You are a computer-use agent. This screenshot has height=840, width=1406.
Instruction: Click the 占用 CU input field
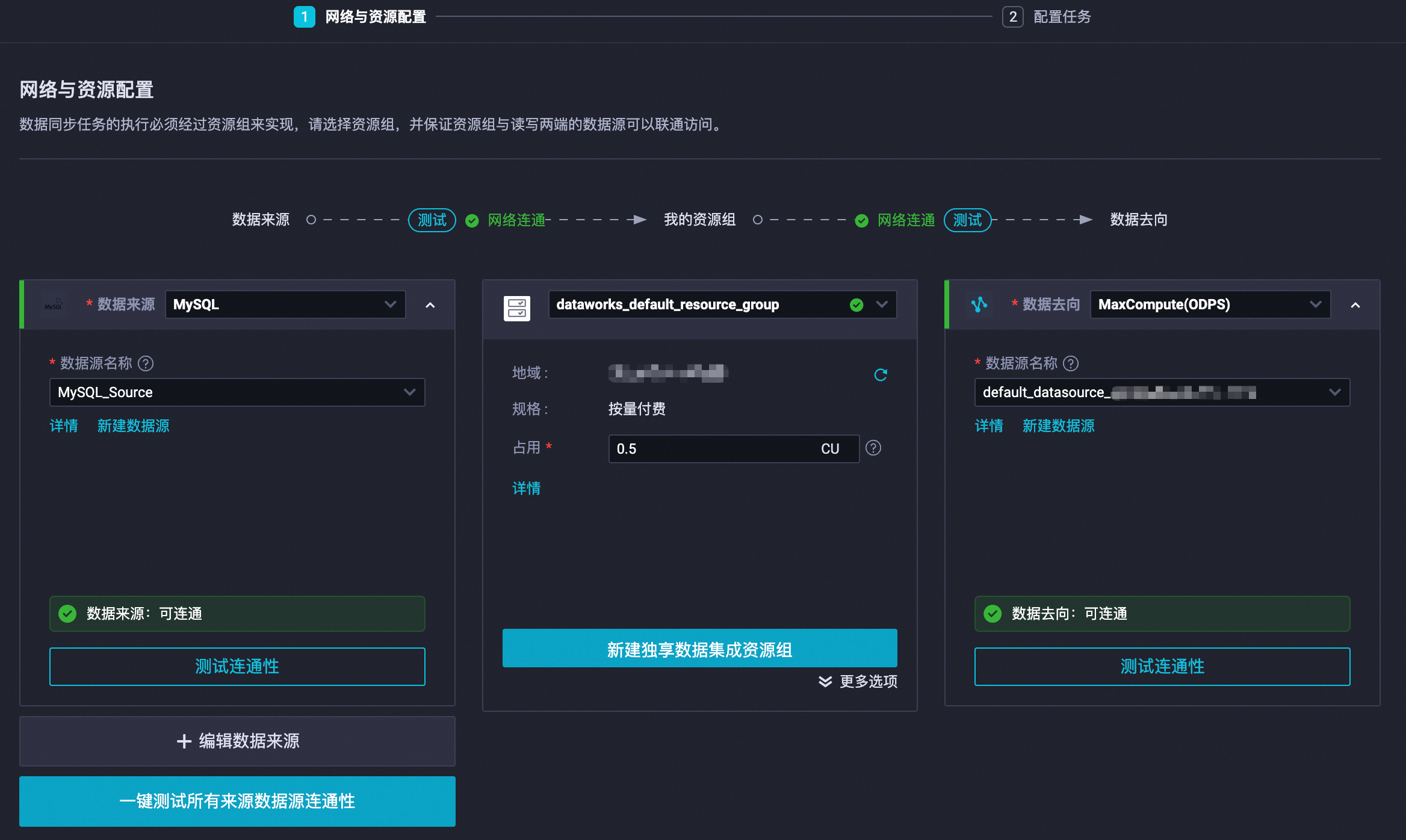tap(734, 449)
